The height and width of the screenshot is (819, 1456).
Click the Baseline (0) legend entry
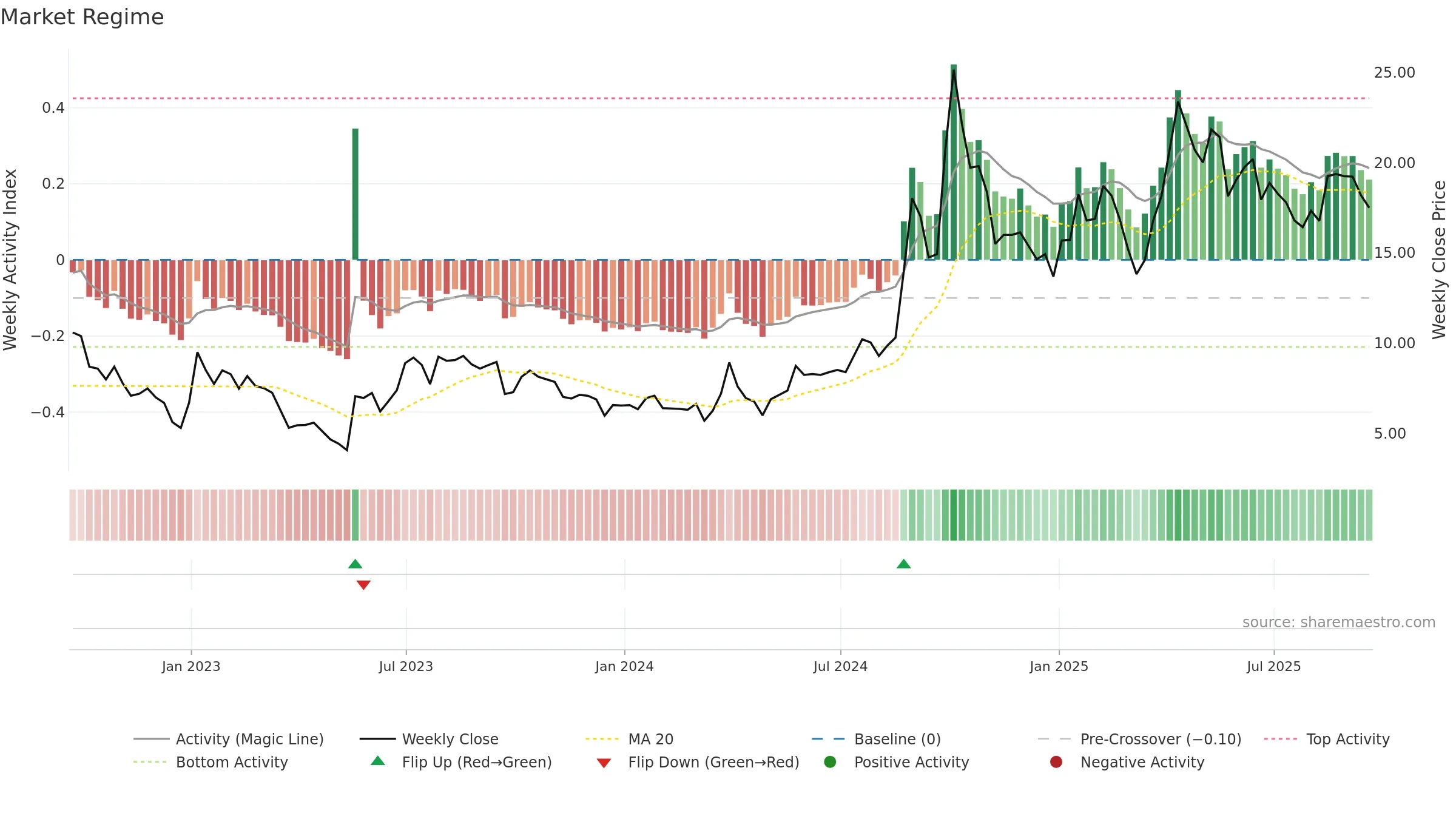pos(876,739)
